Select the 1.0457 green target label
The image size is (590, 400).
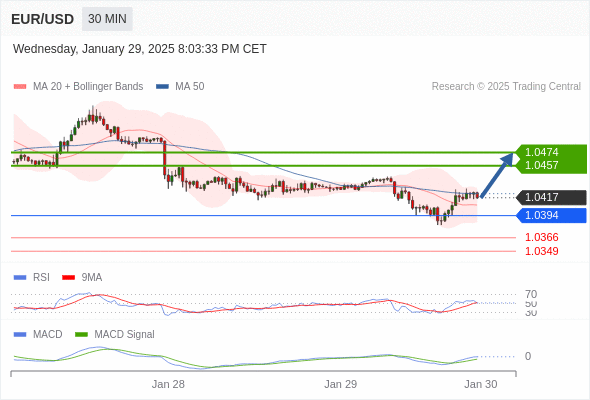[541, 165]
